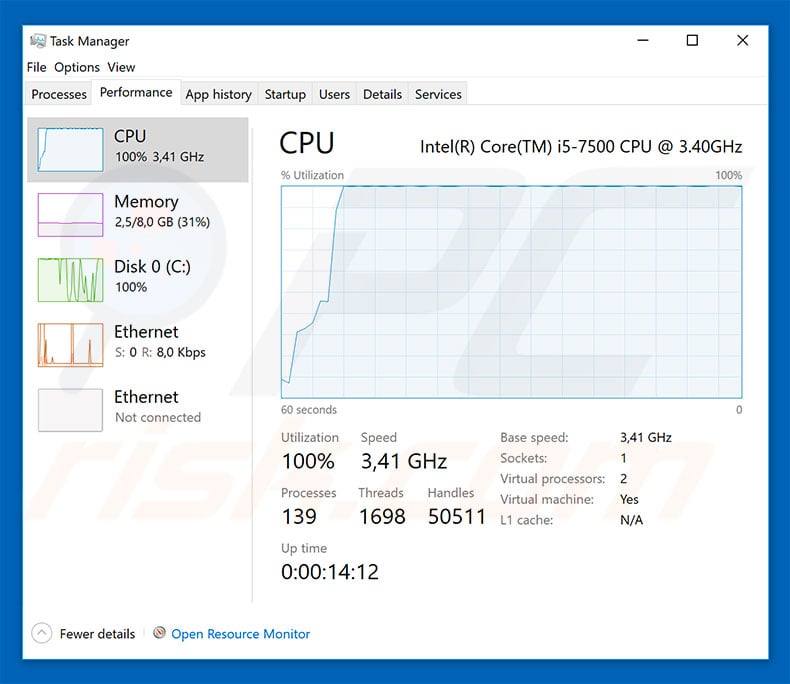Viewport: 790px width, 684px height.
Task: Click the Virtual machine Yes value
Action: click(x=629, y=499)
